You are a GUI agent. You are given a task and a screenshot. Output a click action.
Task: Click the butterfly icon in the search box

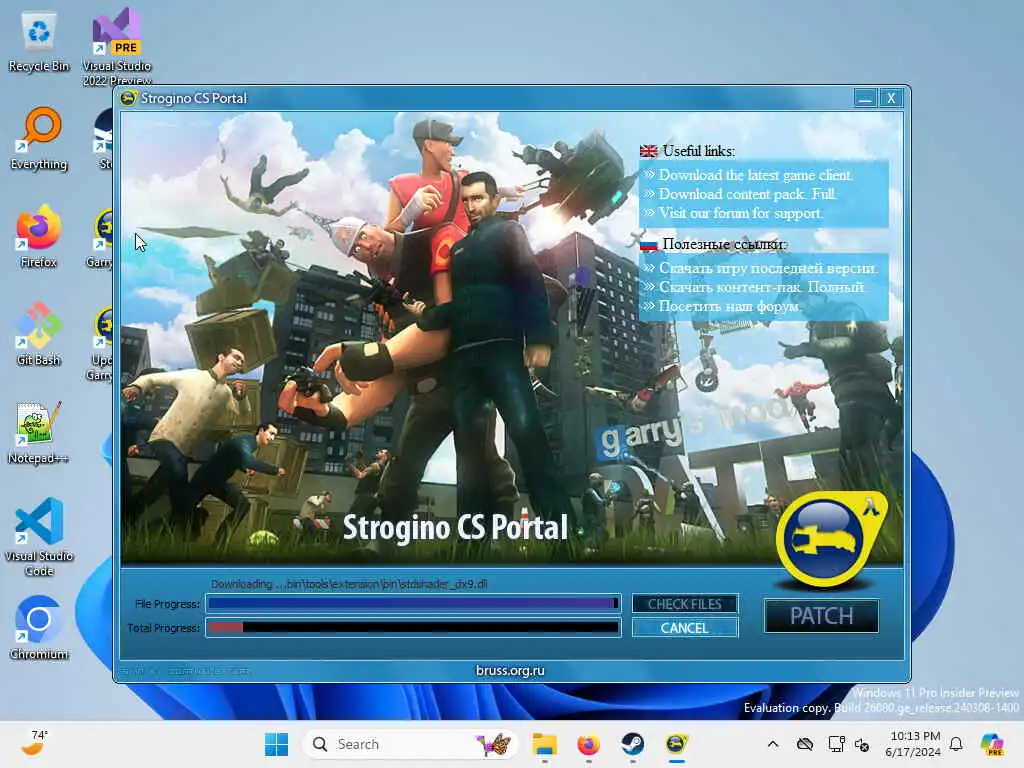[492, 744]
